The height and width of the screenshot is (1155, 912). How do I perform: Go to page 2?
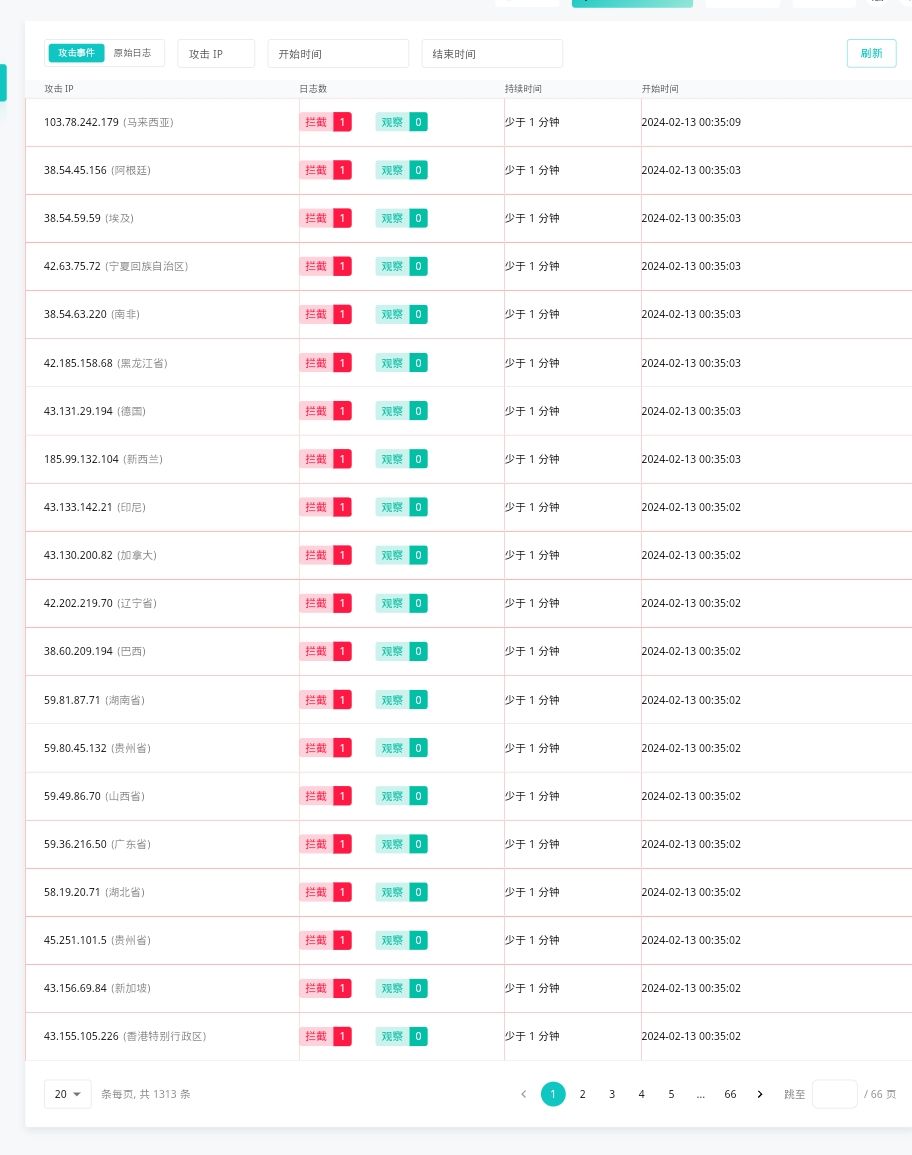tap(582, 1094)
